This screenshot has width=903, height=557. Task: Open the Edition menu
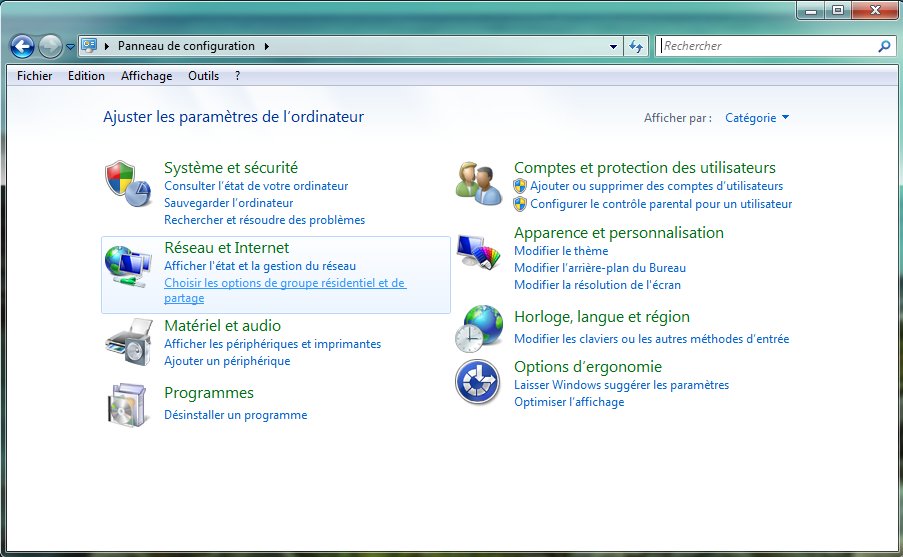[x=86, y=76]
